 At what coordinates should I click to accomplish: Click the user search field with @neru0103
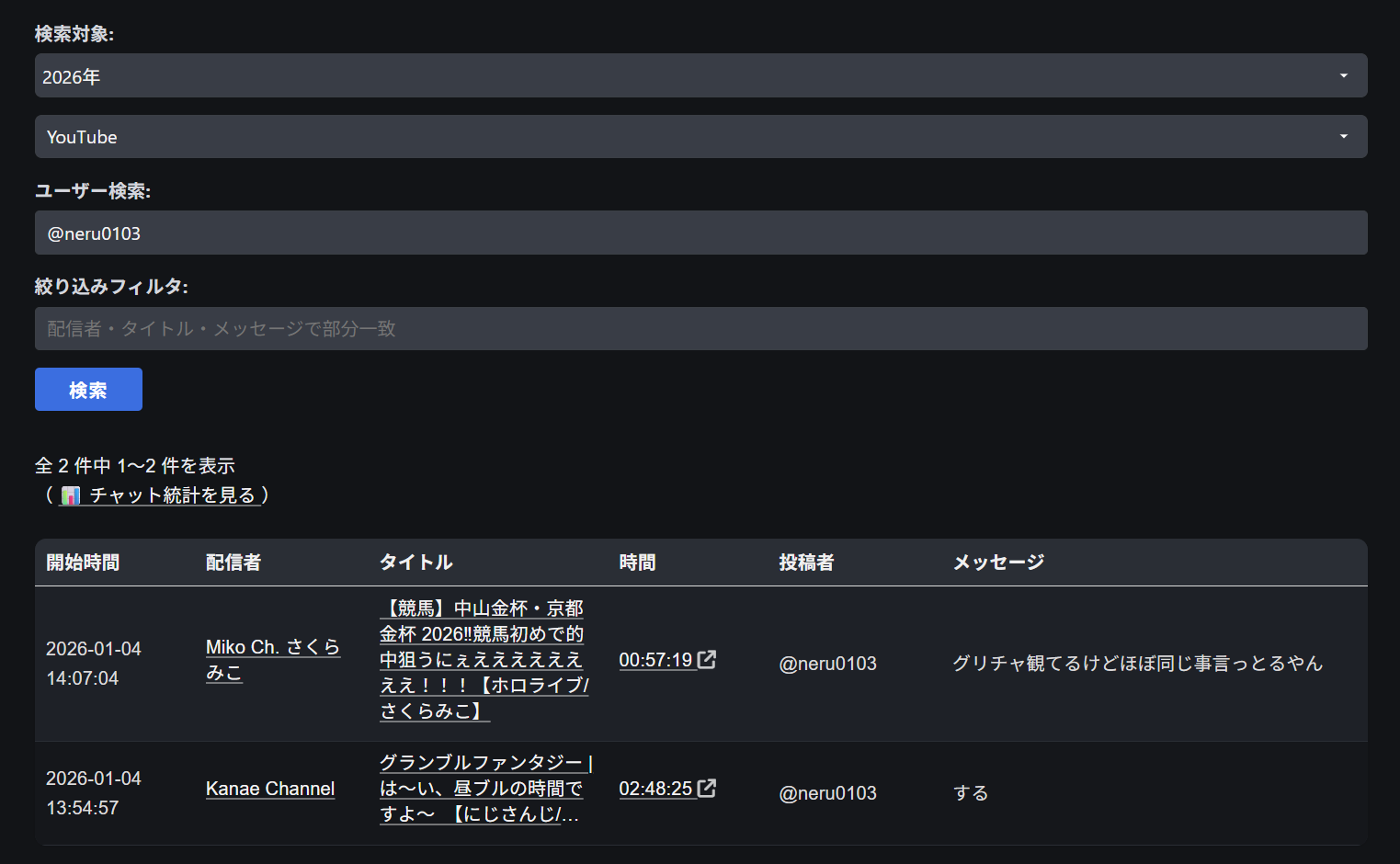699,233
